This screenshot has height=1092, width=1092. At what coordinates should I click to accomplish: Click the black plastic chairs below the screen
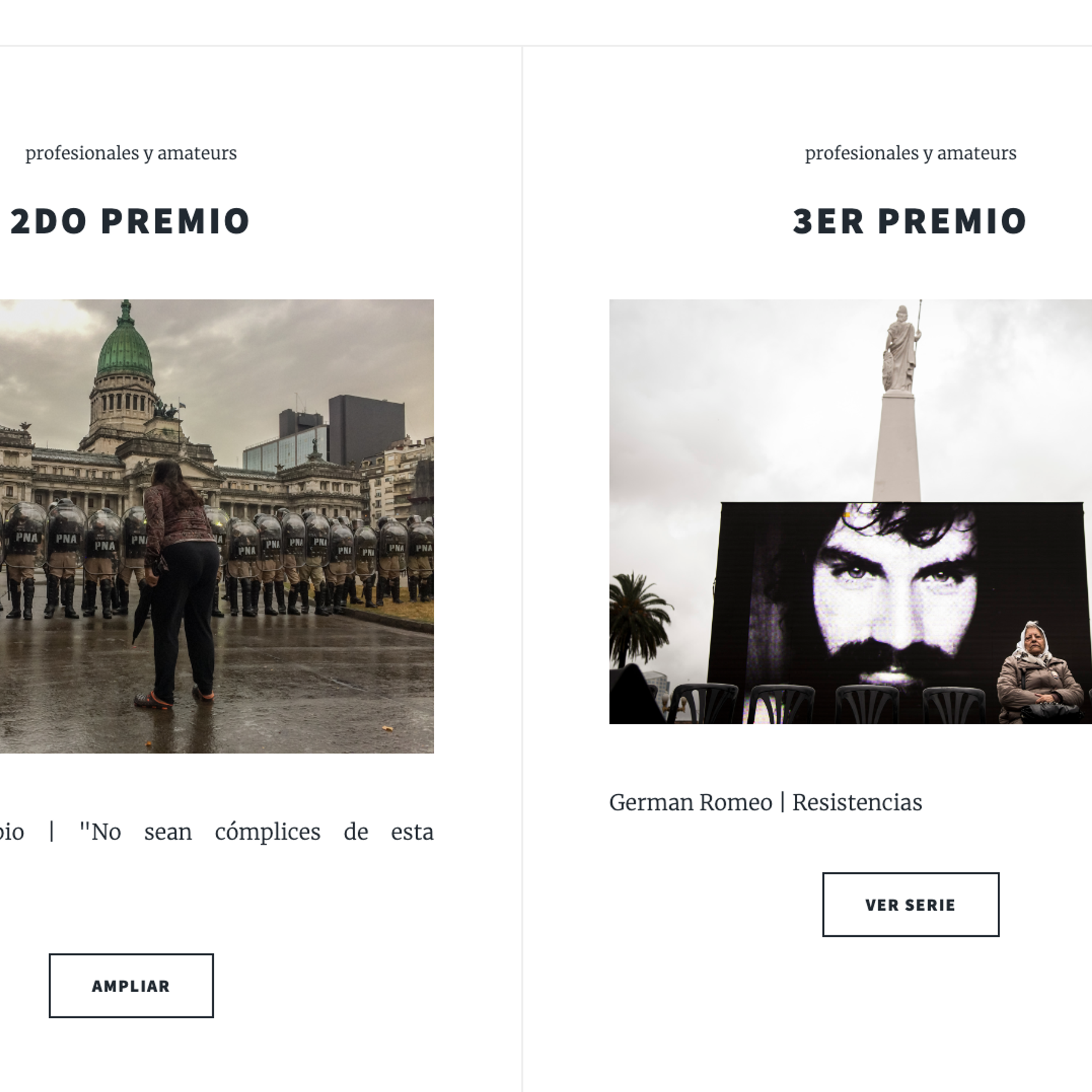[x=825, y=703]
